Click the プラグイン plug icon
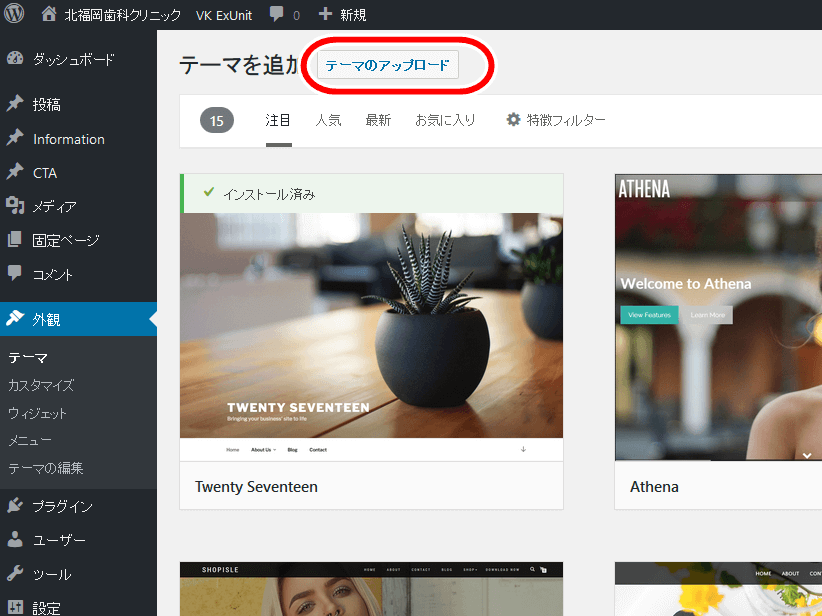 click(x=15, y=505)
